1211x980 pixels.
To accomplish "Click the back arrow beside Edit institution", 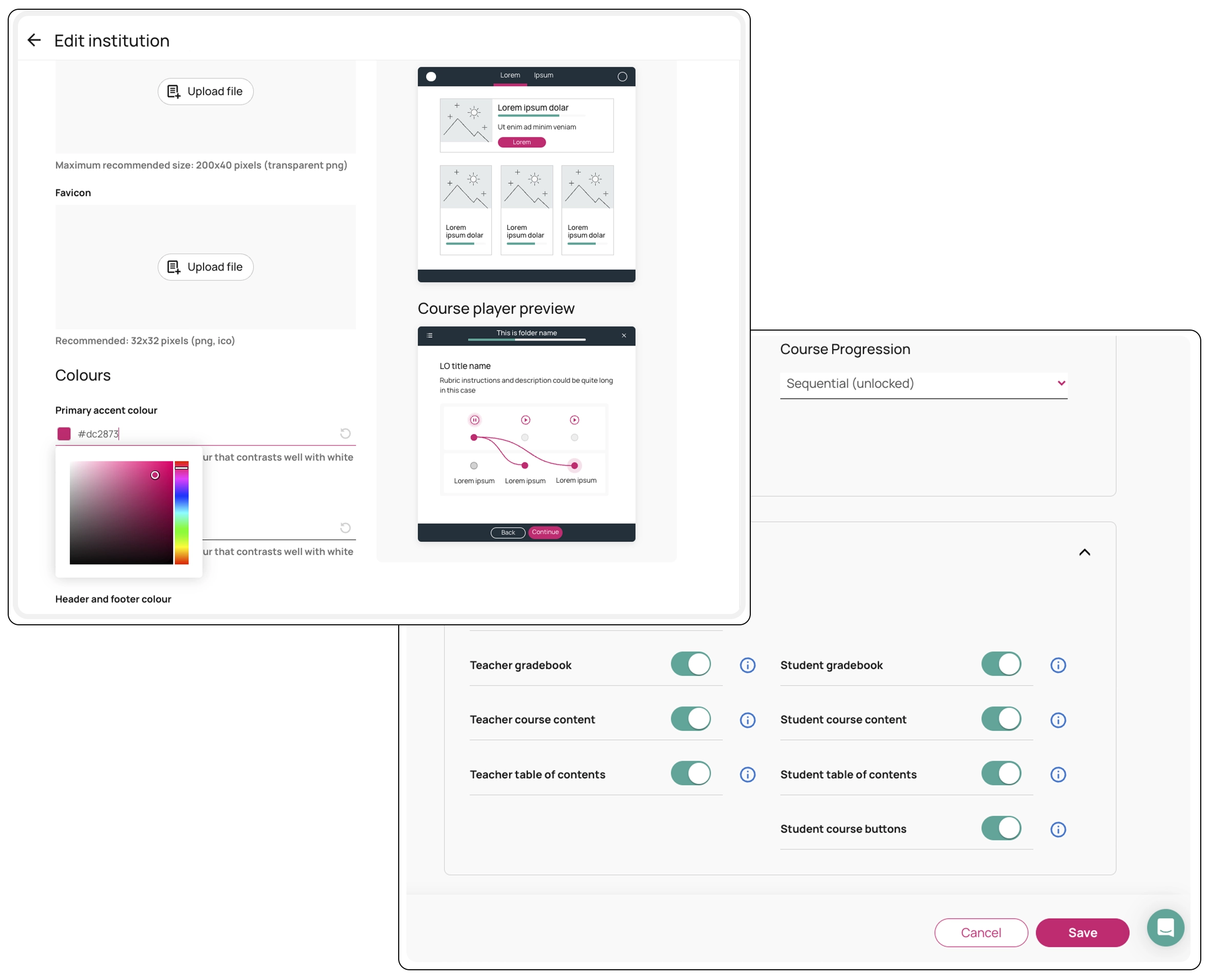I will [34, 40].
